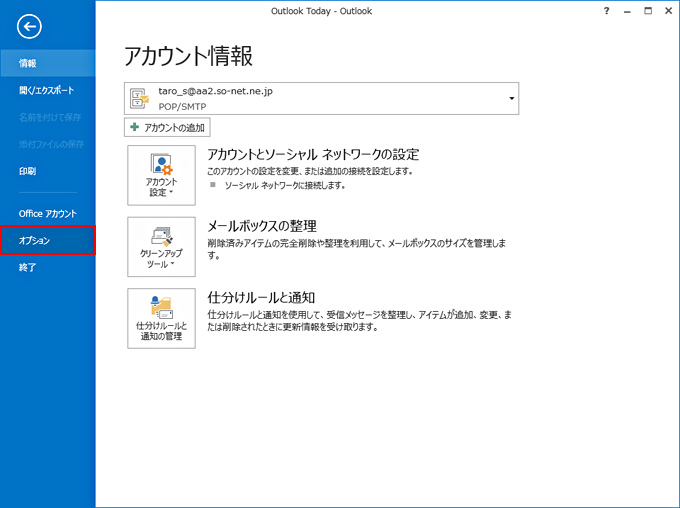Open the アカウント設定 account settings button

click(161, 175)
